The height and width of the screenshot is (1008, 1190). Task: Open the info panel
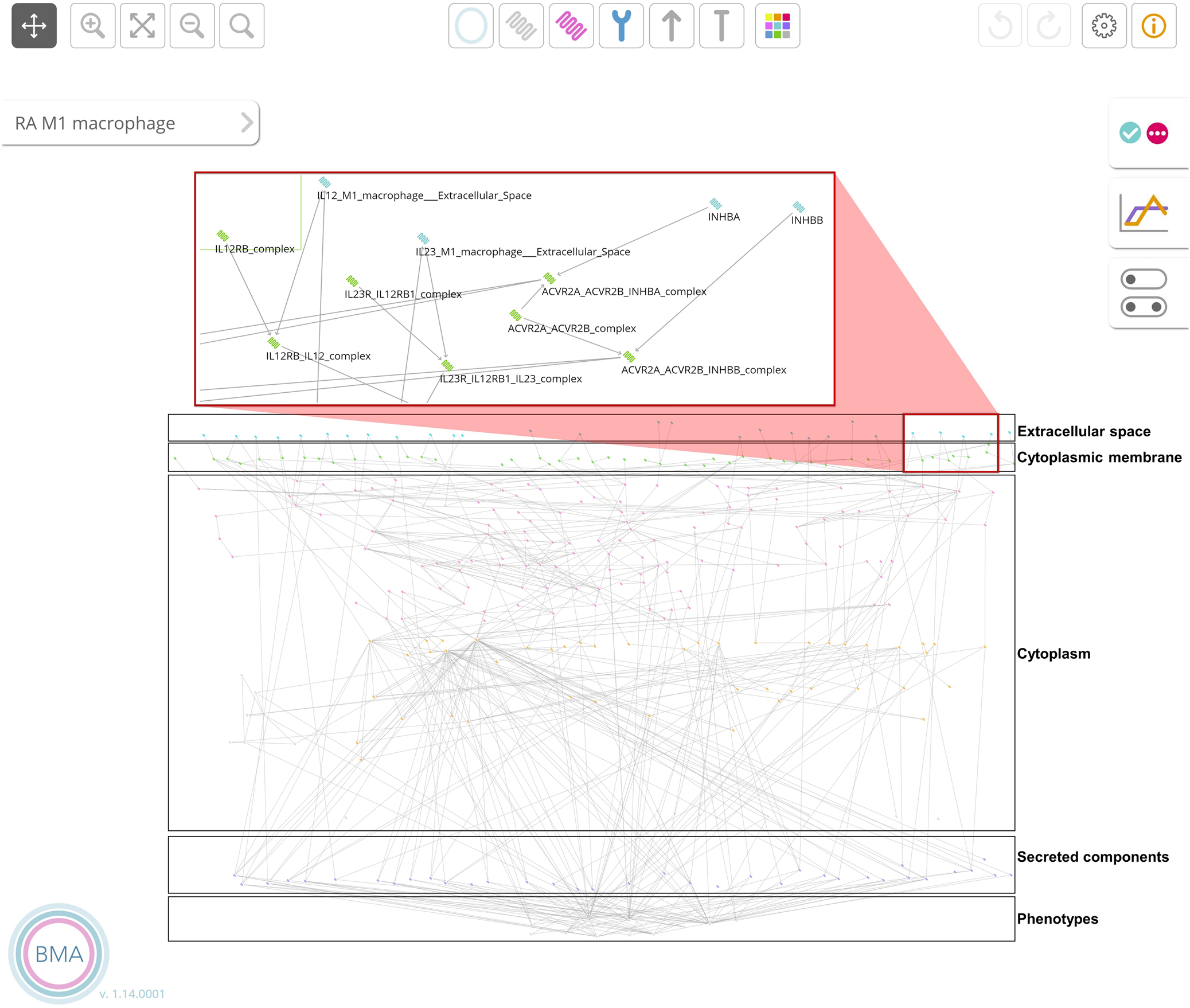(x=1153, y=26)
